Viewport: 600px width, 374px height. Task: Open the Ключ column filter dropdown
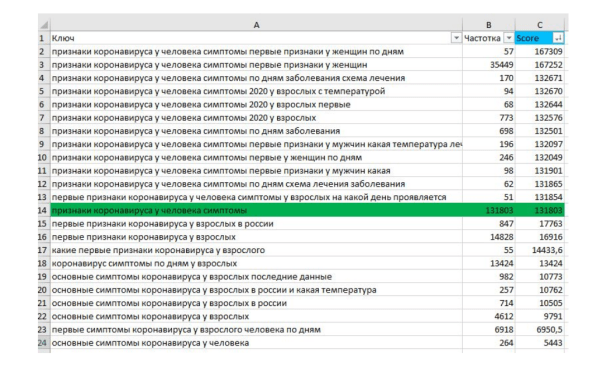(456, 38)
